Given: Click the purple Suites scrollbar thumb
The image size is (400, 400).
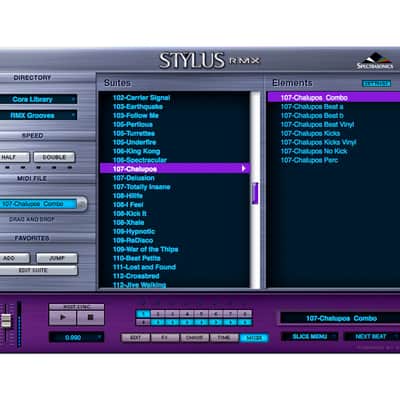Looking at the screenshot, I should [x=255, y=193].
